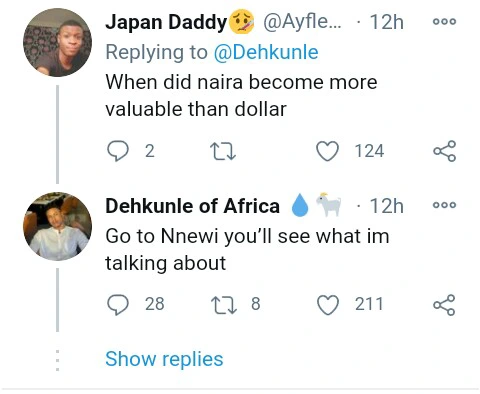Viewport: 480px width, 394px height.
Task: Open Dehkunle of Africa's profile picture
Action: tap(57, 226)
